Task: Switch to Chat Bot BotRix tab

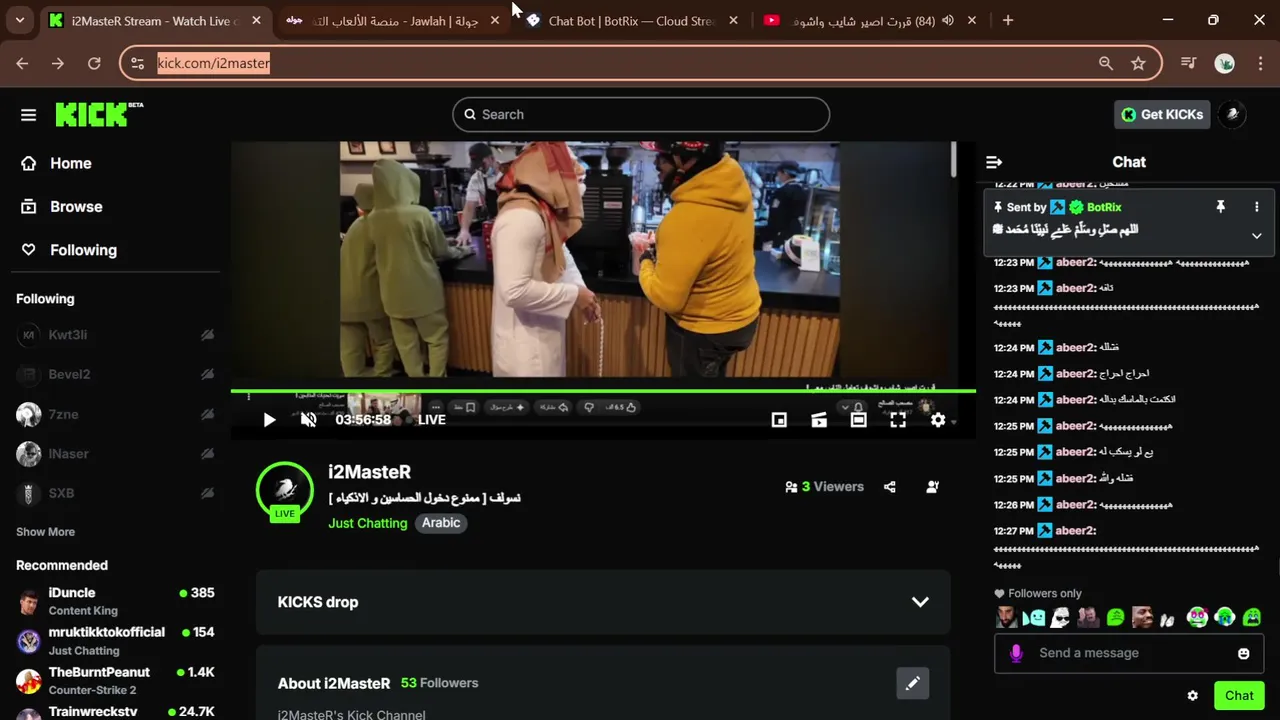Action: pyautogui.click(x=632, y=20)
